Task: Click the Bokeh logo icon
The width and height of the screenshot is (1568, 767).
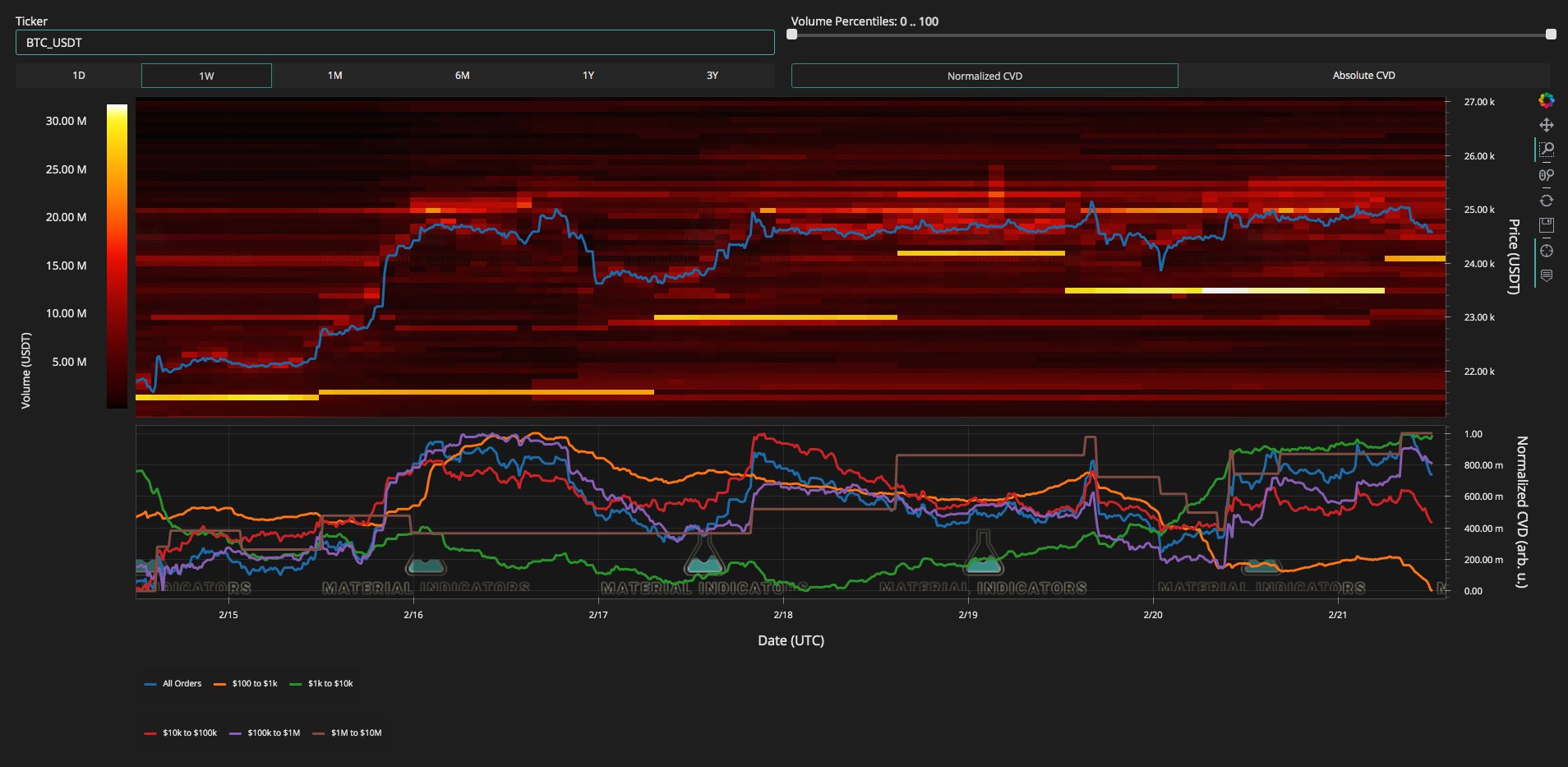Action: (1546, 100)
